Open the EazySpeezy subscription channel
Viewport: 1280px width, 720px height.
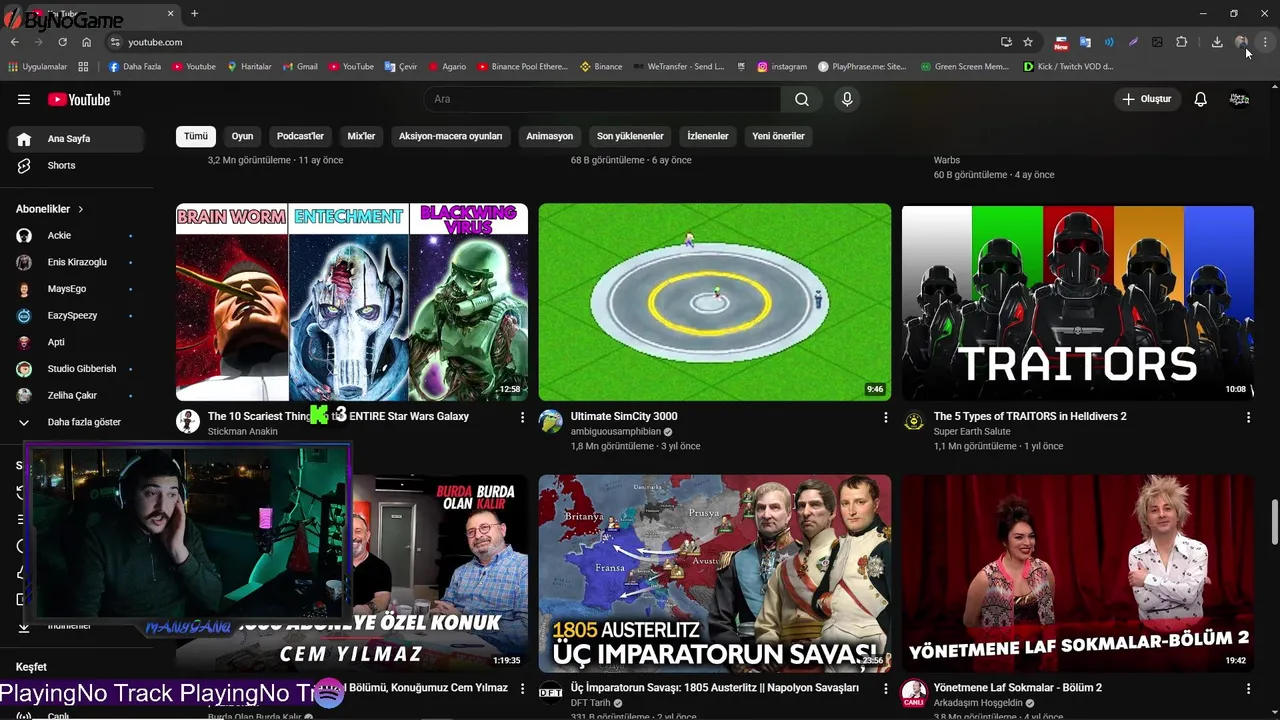tap(77, 315)
